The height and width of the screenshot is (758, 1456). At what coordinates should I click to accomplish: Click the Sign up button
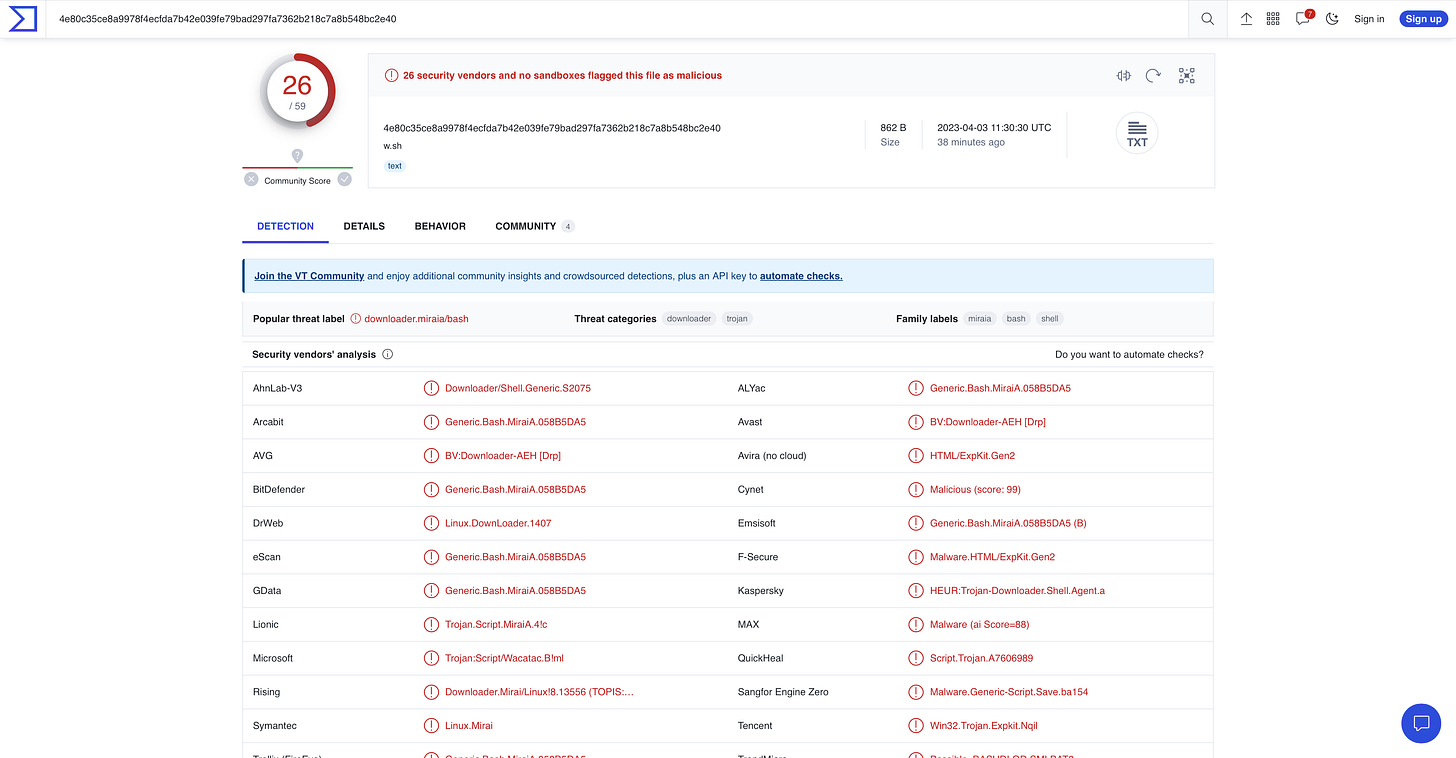point(1422,19)
